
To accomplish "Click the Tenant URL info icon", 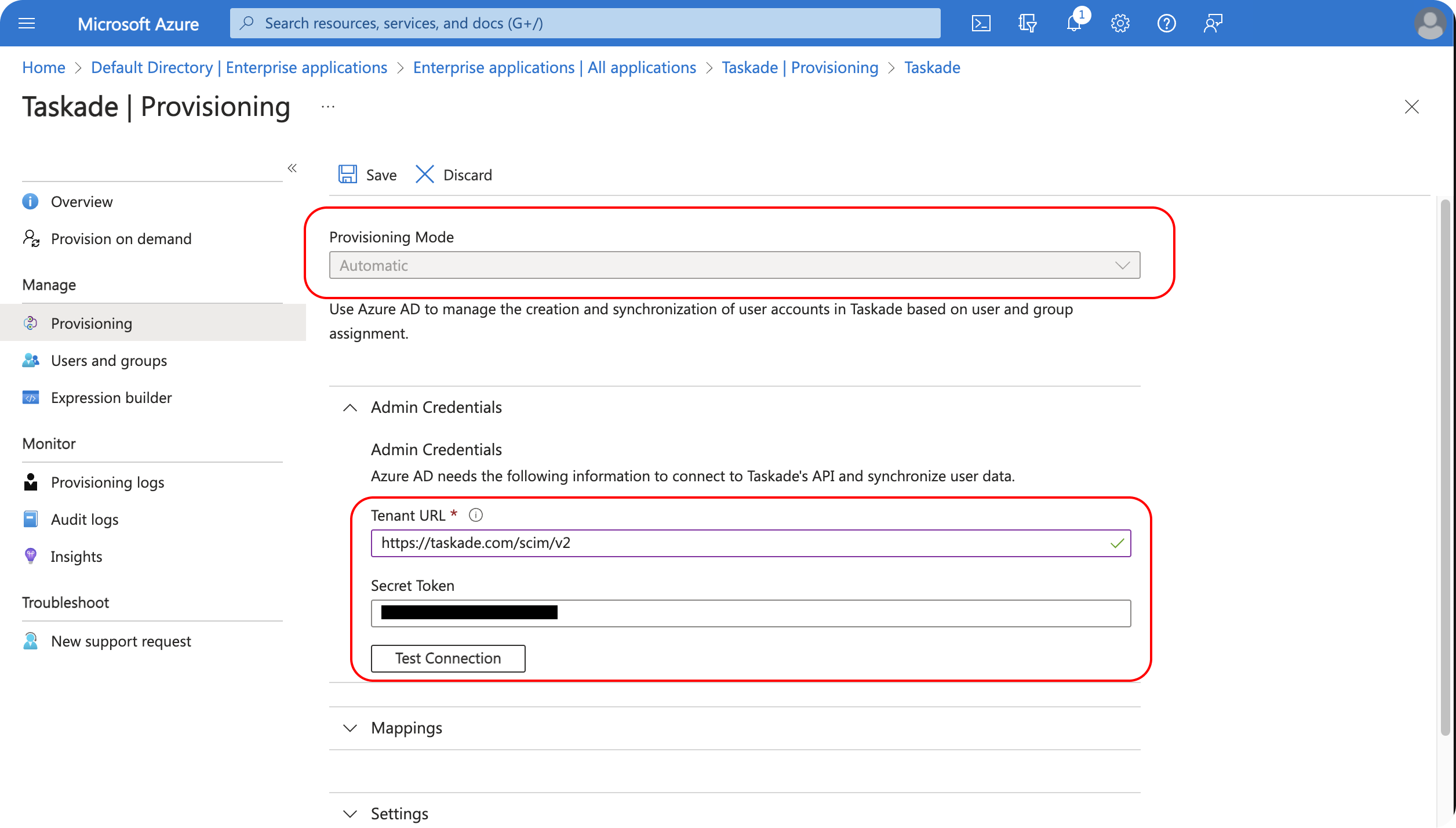I will coord(476,515).
